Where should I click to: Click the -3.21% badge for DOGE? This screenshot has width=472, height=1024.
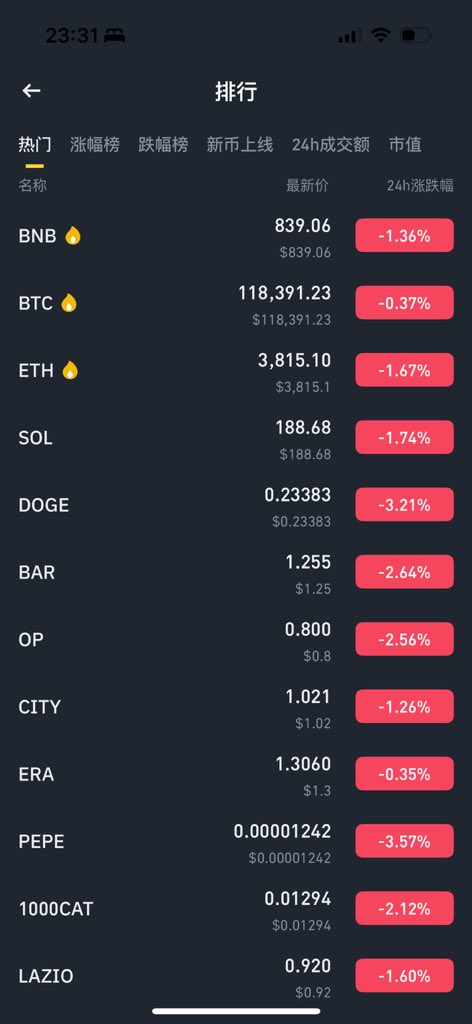[x=404, y=505]
